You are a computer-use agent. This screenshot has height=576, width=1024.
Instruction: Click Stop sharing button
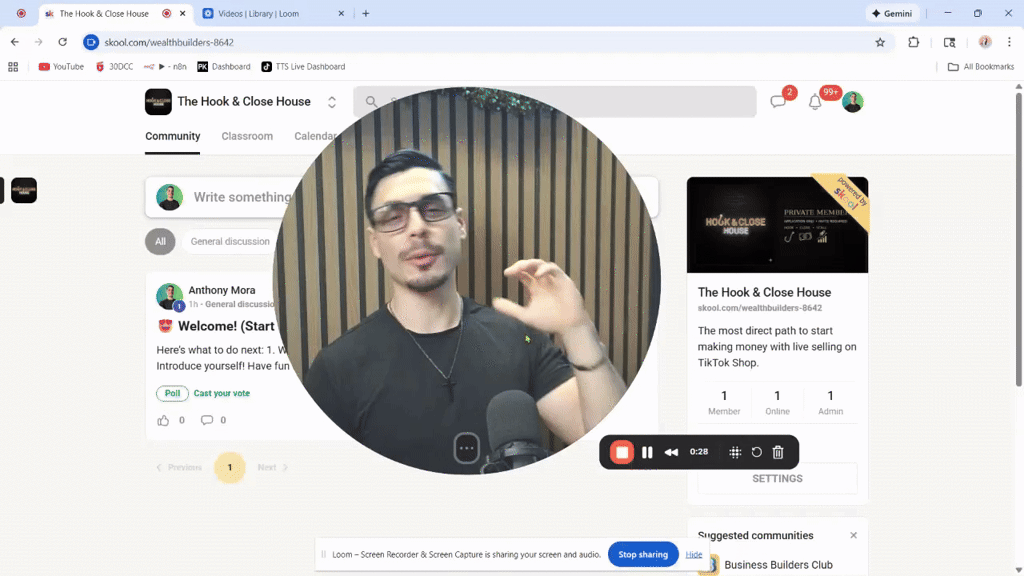(x=643, y=554)
